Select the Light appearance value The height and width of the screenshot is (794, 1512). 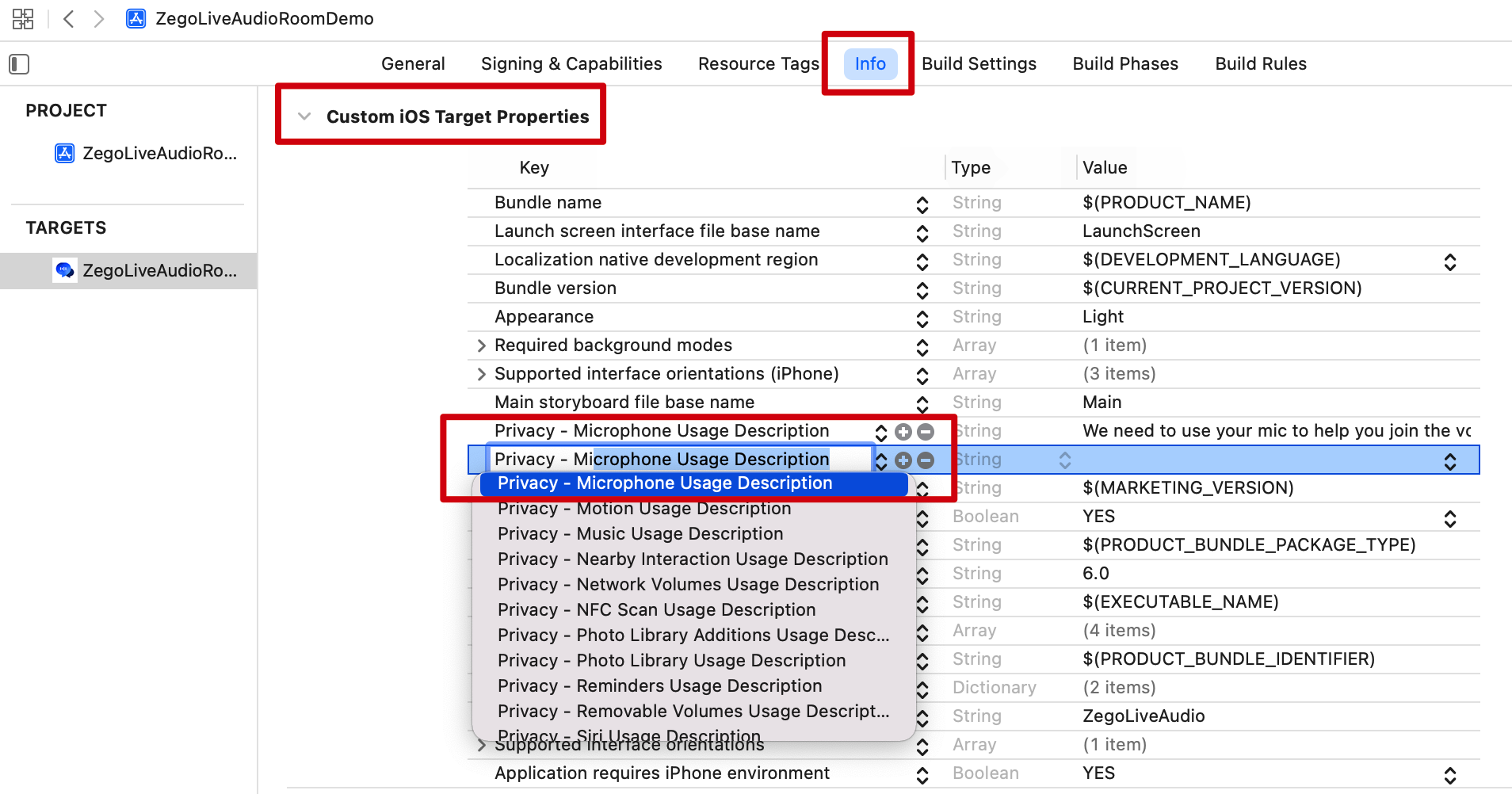pyautogui.click(x=1103, y=317)
